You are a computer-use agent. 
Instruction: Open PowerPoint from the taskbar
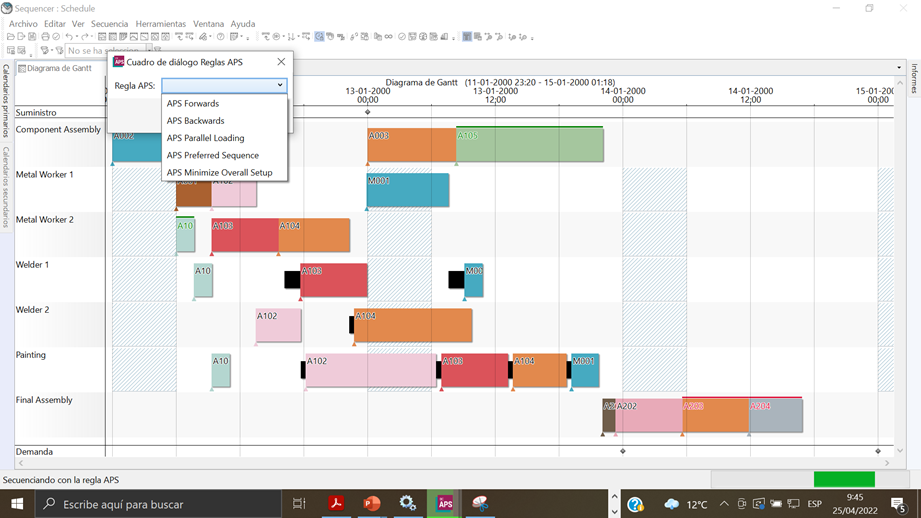point(372,503)
